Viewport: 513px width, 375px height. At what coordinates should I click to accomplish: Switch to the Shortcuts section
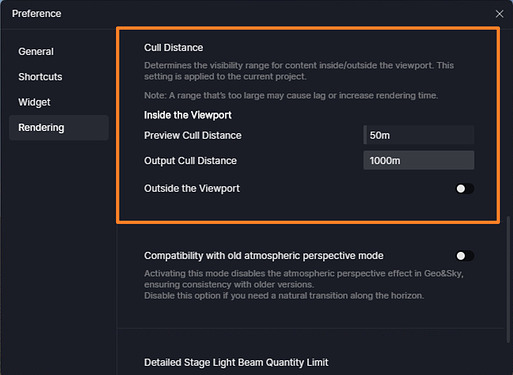(x=40, y=77)
